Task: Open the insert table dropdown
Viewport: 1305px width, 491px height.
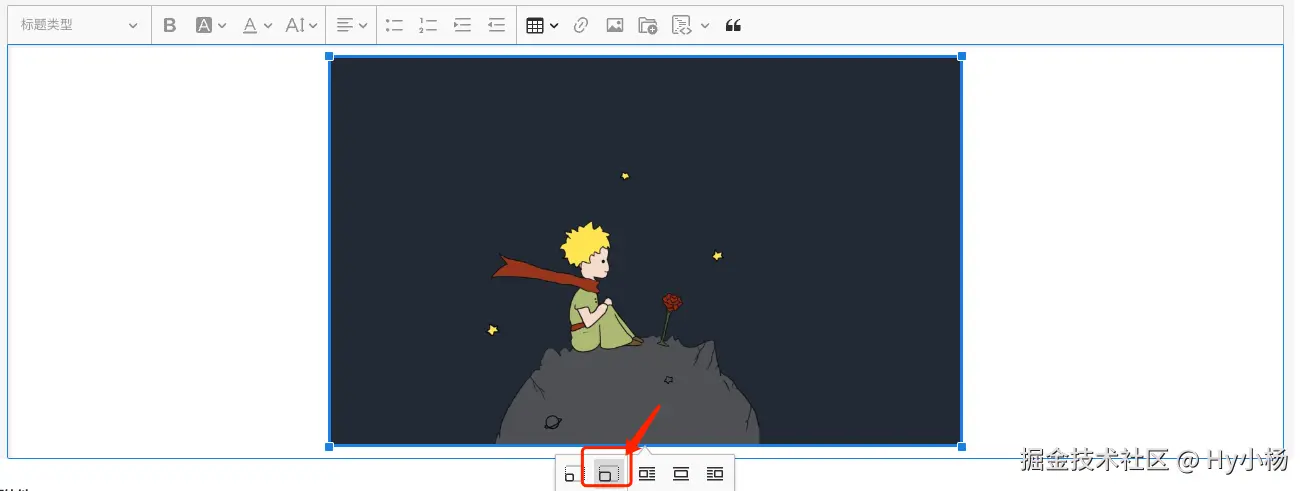Action: tap(542, 25)
